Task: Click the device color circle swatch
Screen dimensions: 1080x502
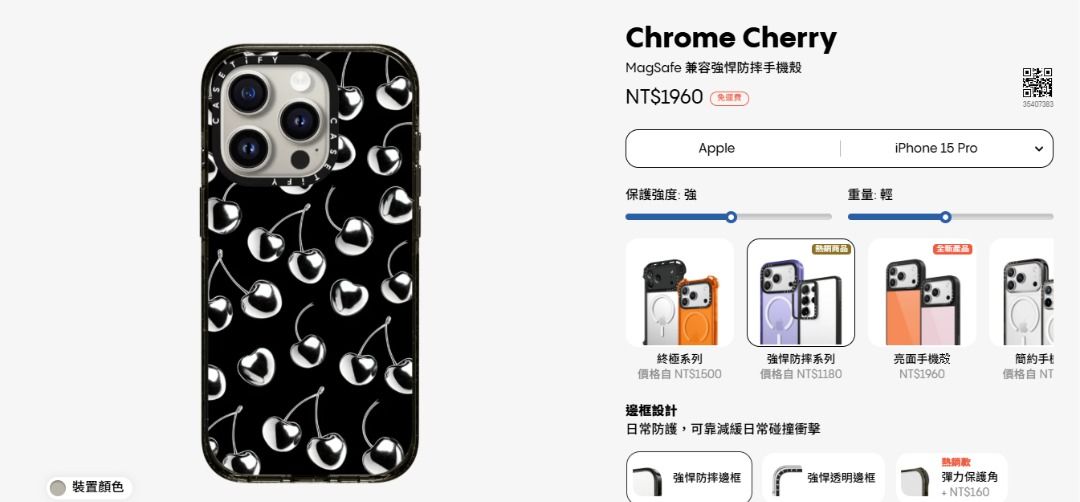Action: coord(58,488)
